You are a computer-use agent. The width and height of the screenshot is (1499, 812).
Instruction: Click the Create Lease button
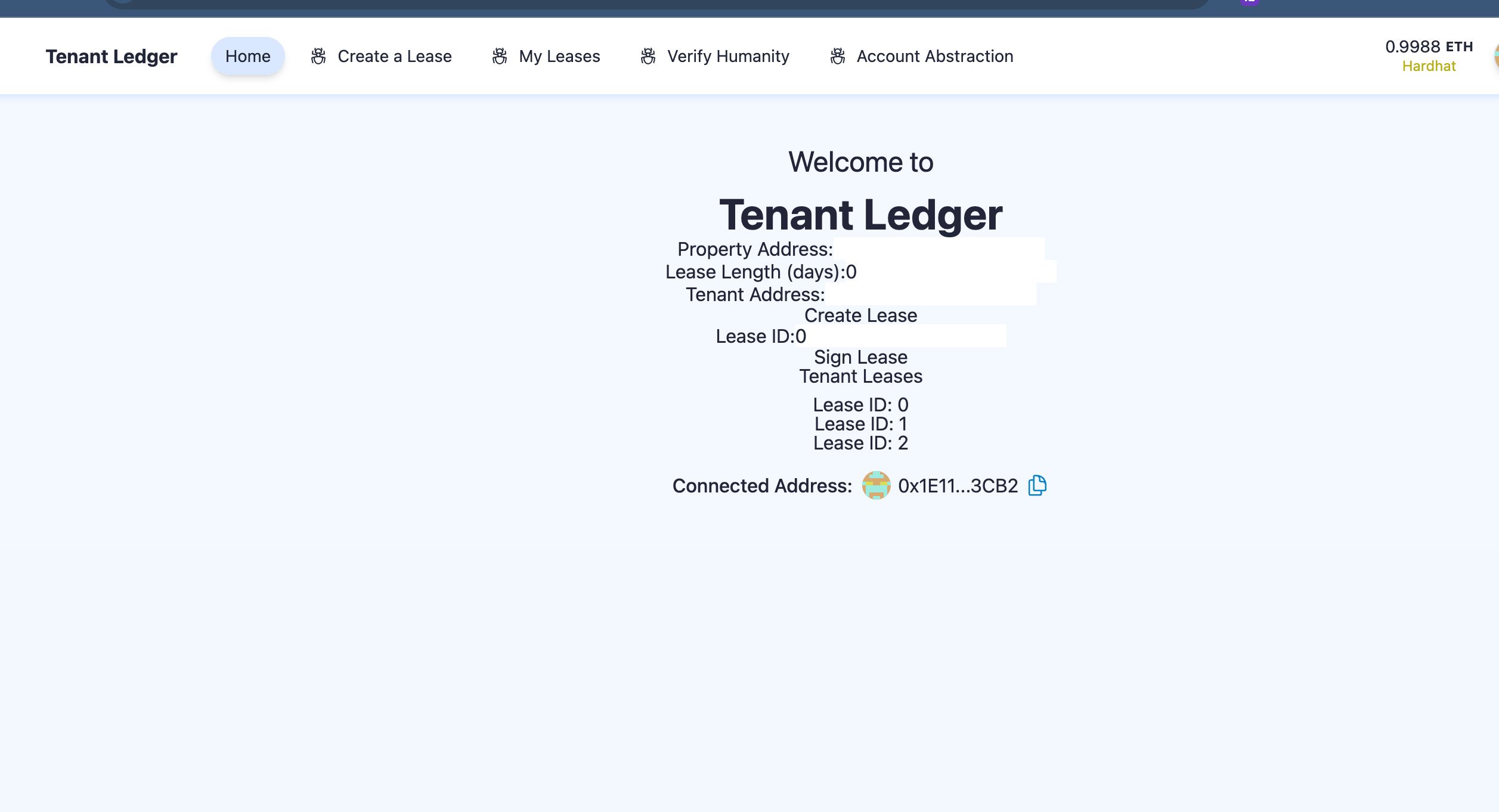pos(860,315)
